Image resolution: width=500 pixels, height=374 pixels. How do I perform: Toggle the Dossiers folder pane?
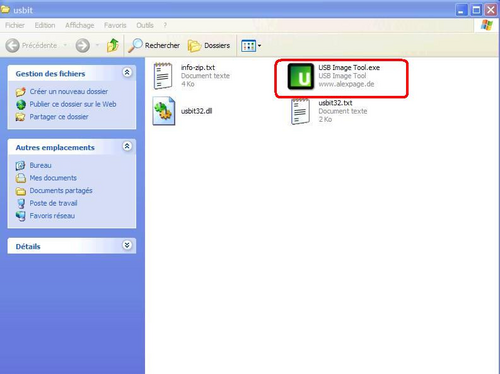[x=209, y=46]
